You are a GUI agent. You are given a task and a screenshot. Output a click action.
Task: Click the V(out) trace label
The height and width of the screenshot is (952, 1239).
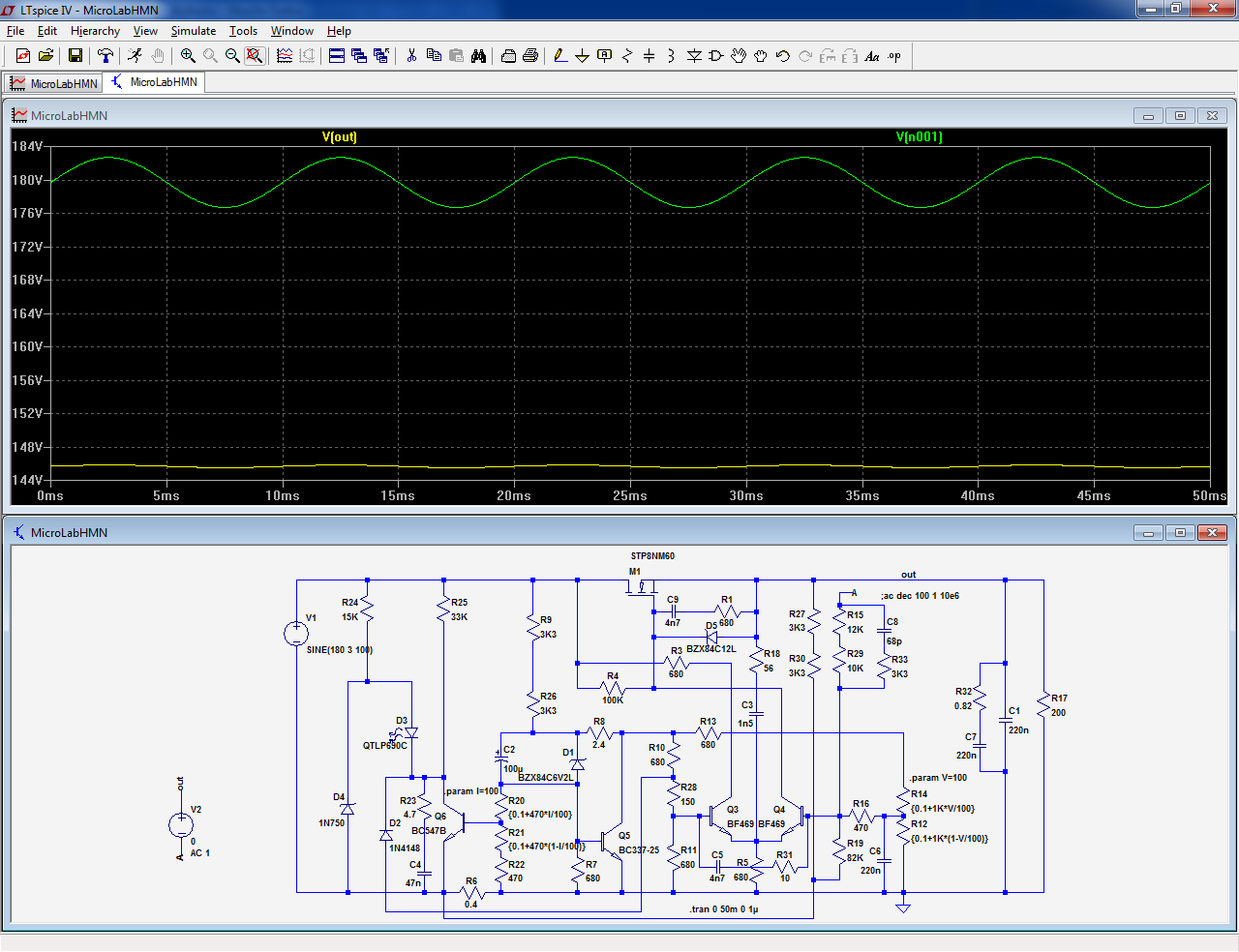coord(340,137)
